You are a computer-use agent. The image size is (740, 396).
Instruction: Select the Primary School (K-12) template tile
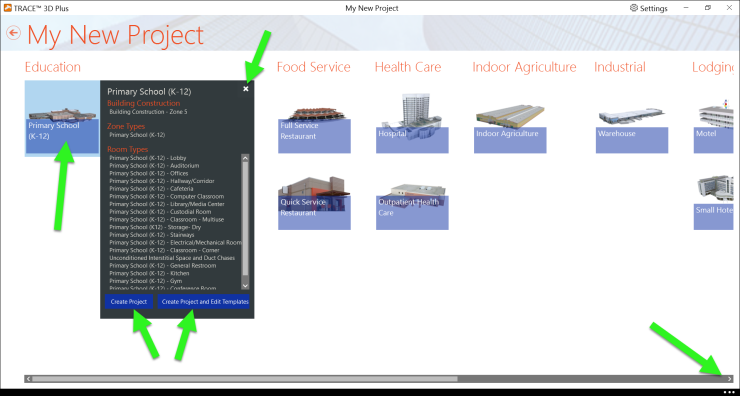62,118
